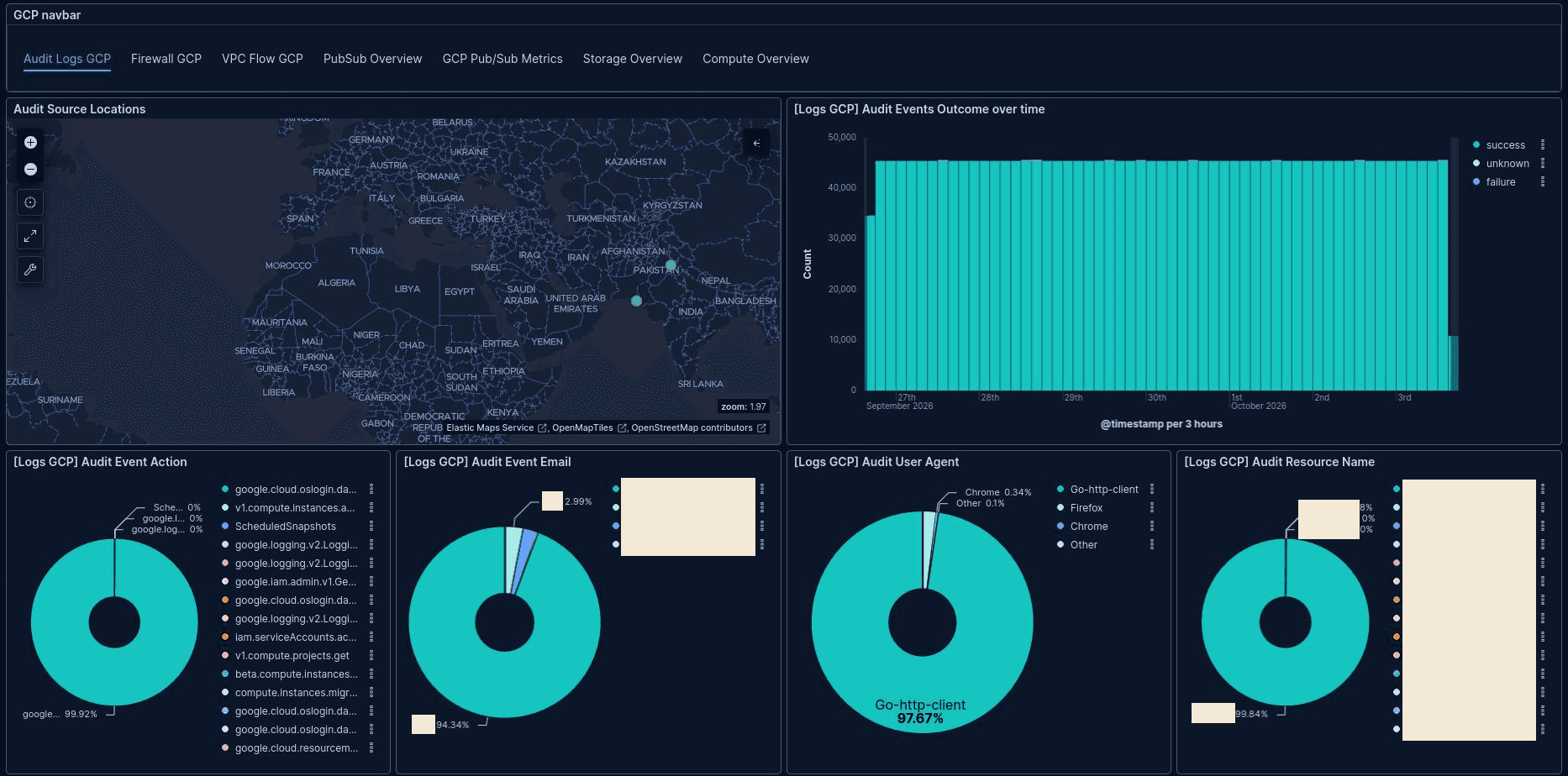Toggle the failure series in the legend
Viewport: 1568px width, 776px height.
click(1501, 182)
